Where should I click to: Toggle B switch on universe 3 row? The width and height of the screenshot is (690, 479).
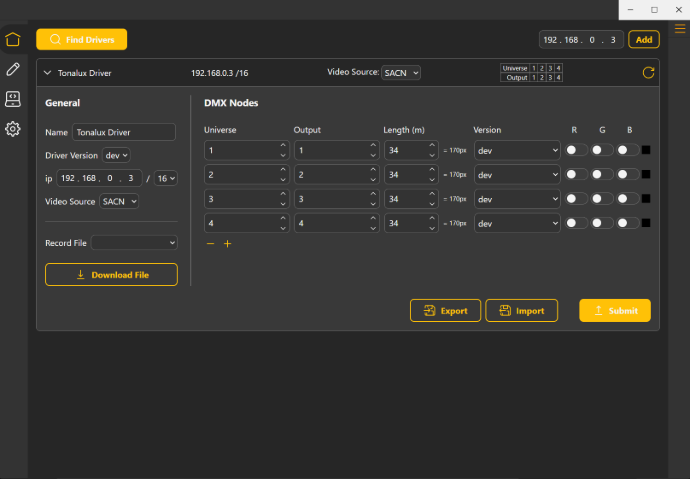[x=627, y=199]
